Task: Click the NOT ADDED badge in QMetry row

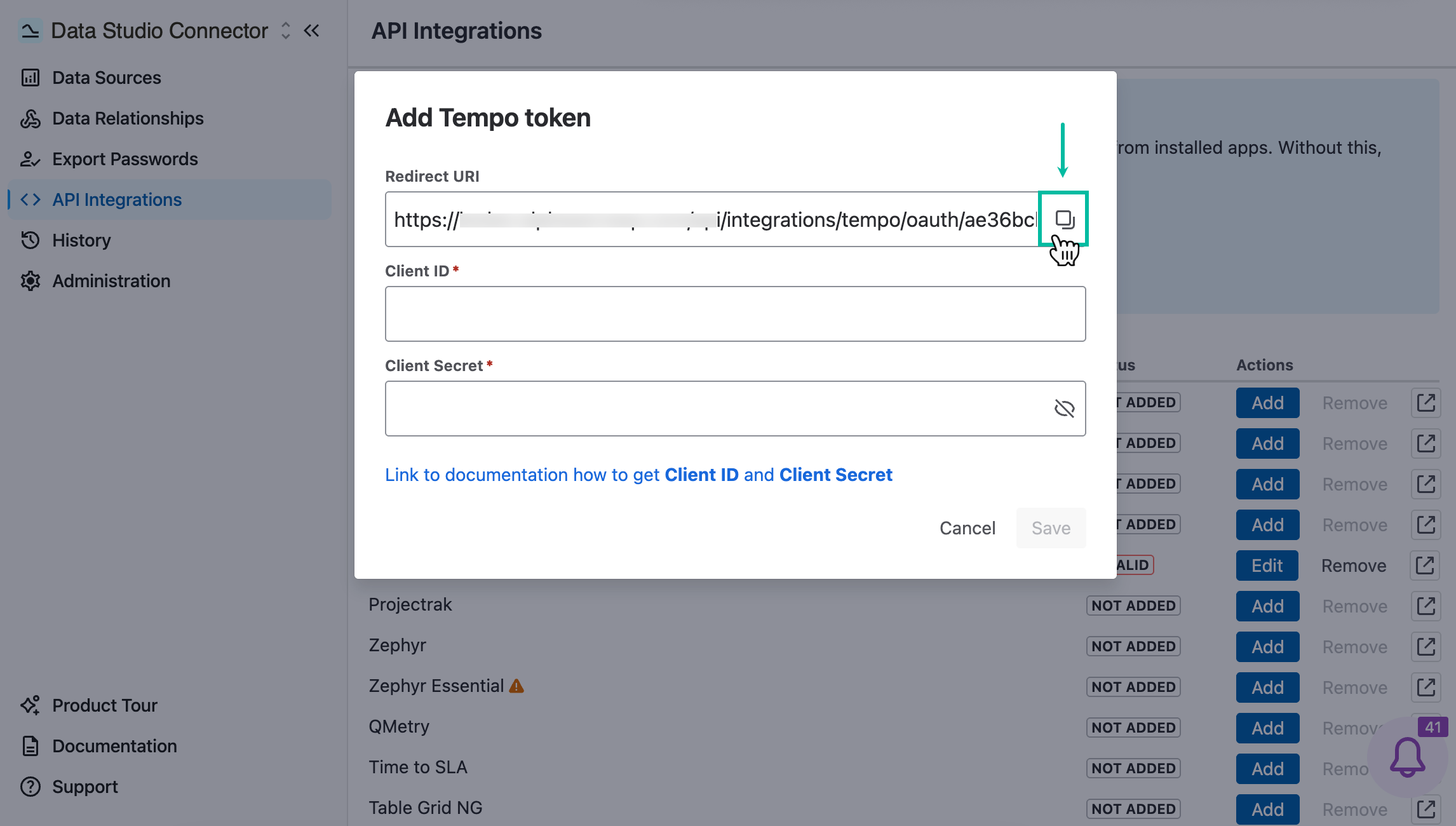Action: [1133, 728]
